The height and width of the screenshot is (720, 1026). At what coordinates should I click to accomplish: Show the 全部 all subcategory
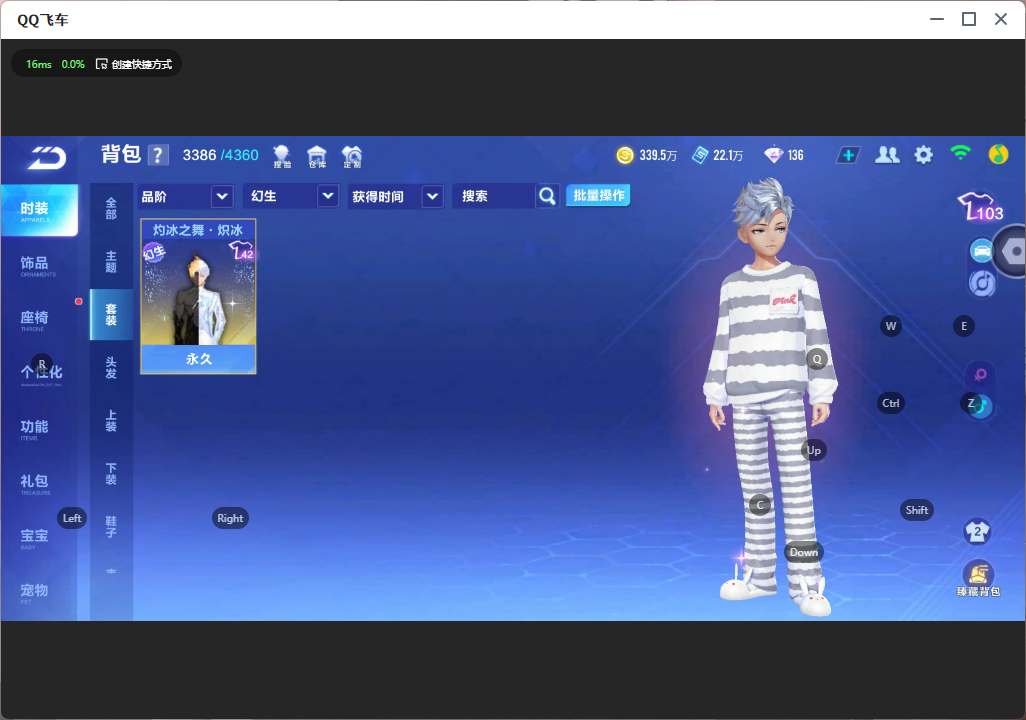coord(111,209)
